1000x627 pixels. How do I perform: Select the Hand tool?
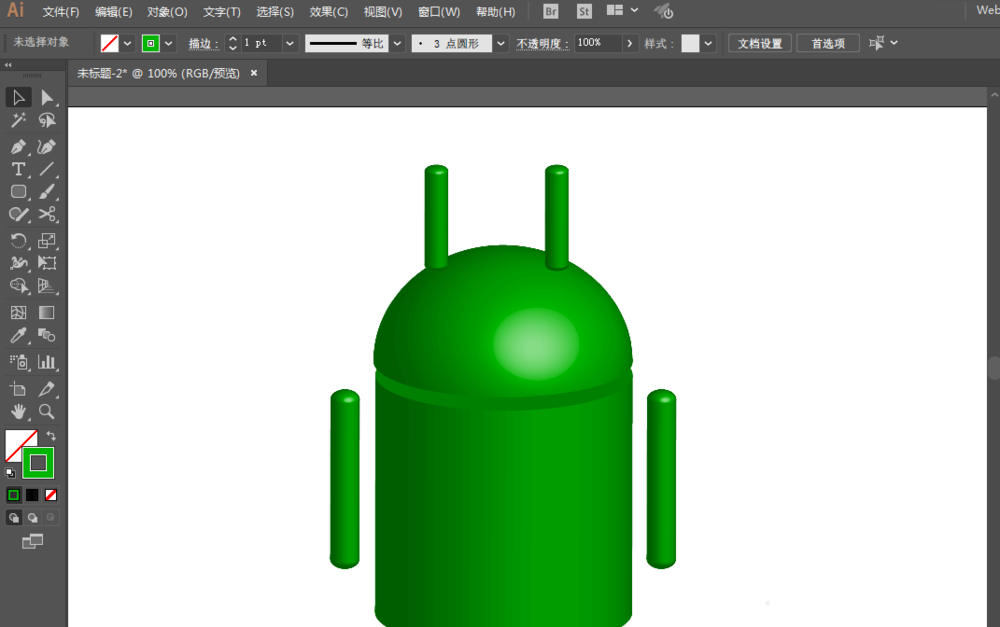pos(18,412)
